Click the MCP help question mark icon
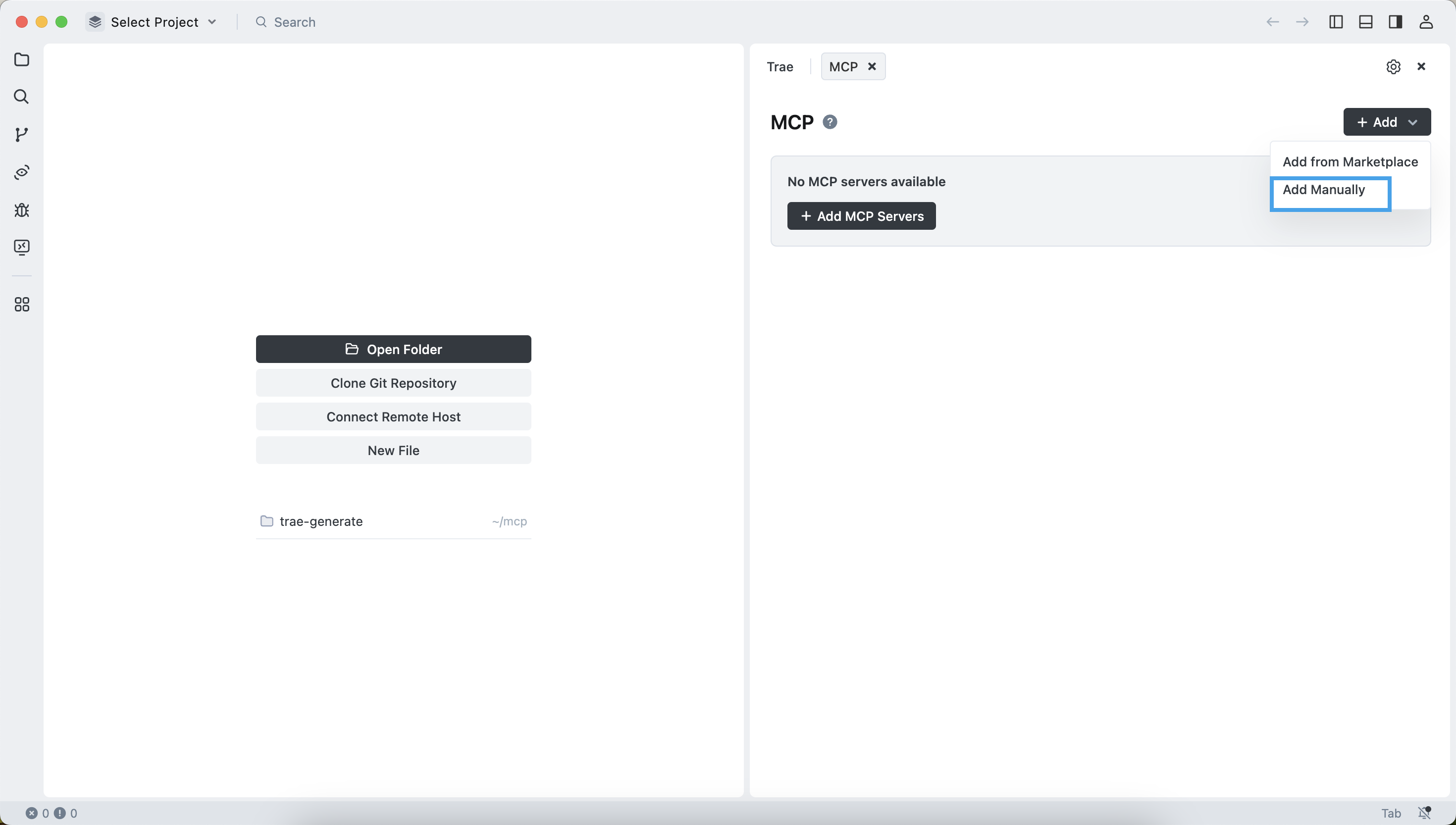 [x=830, y=122]
